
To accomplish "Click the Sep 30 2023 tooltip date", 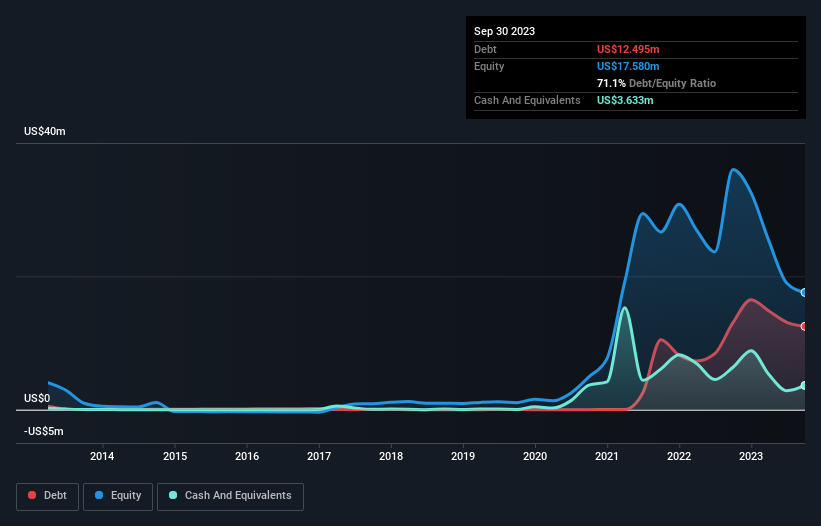I will 504,31.
